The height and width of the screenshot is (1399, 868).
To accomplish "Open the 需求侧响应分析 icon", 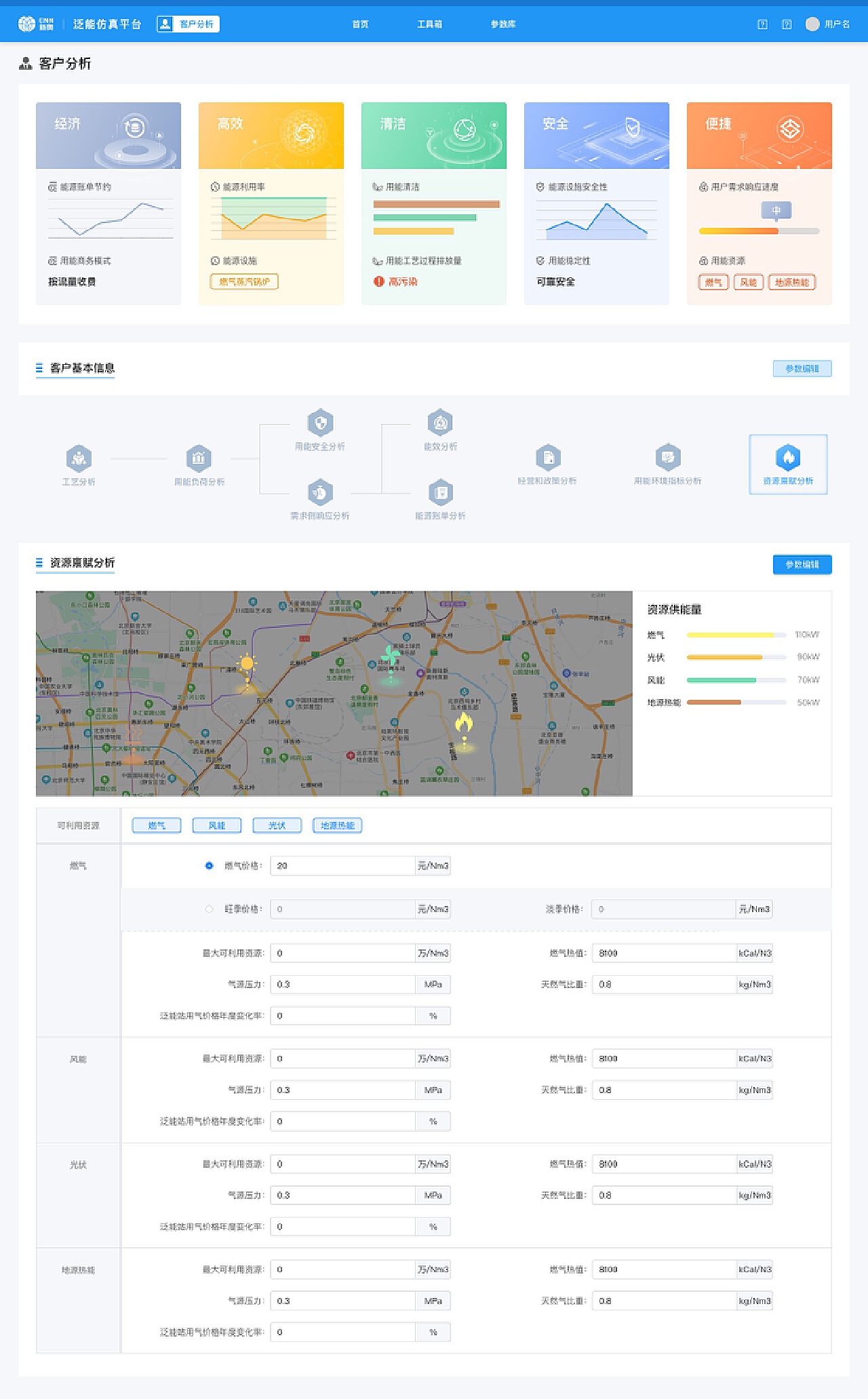I will click(320, 492).
